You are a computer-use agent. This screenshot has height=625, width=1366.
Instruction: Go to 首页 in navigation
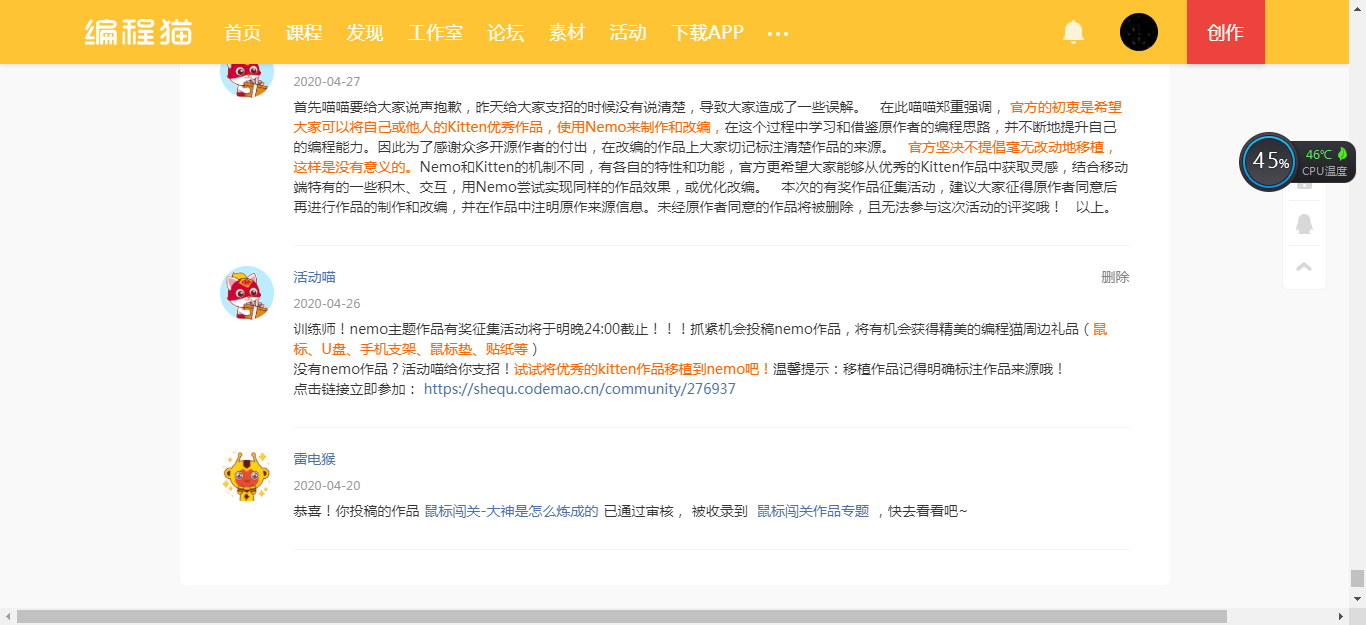[x=243, y=32]
